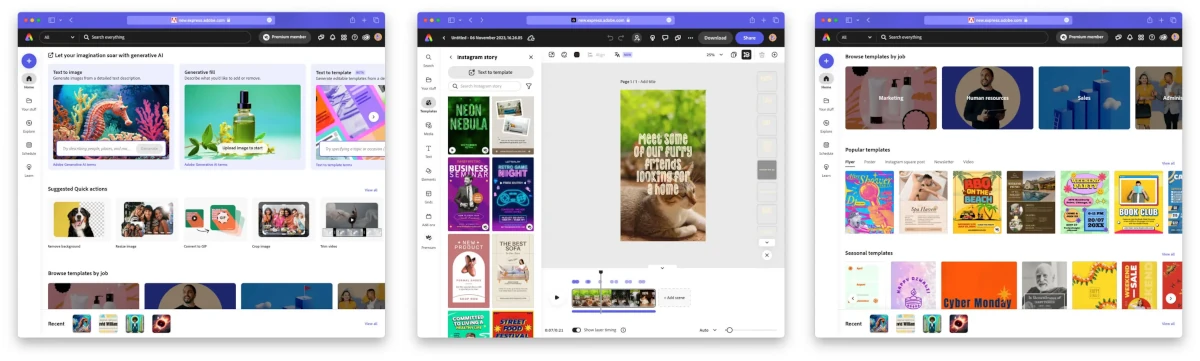Click the purple plus create button in left window
This screenshot has height=361, width=1200.
click(x=29, y=60)
